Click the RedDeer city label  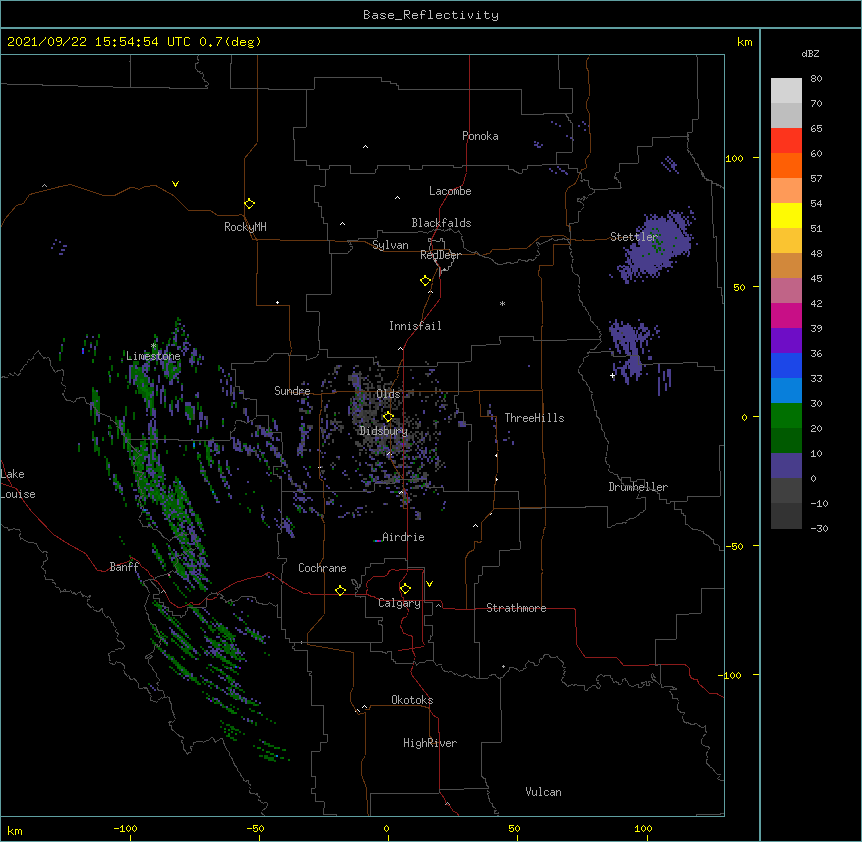coord(440,255)
